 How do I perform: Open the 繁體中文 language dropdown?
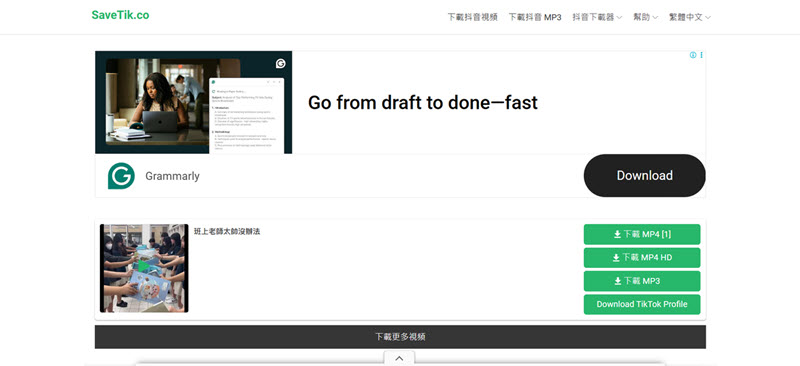(x=690, y=17)
